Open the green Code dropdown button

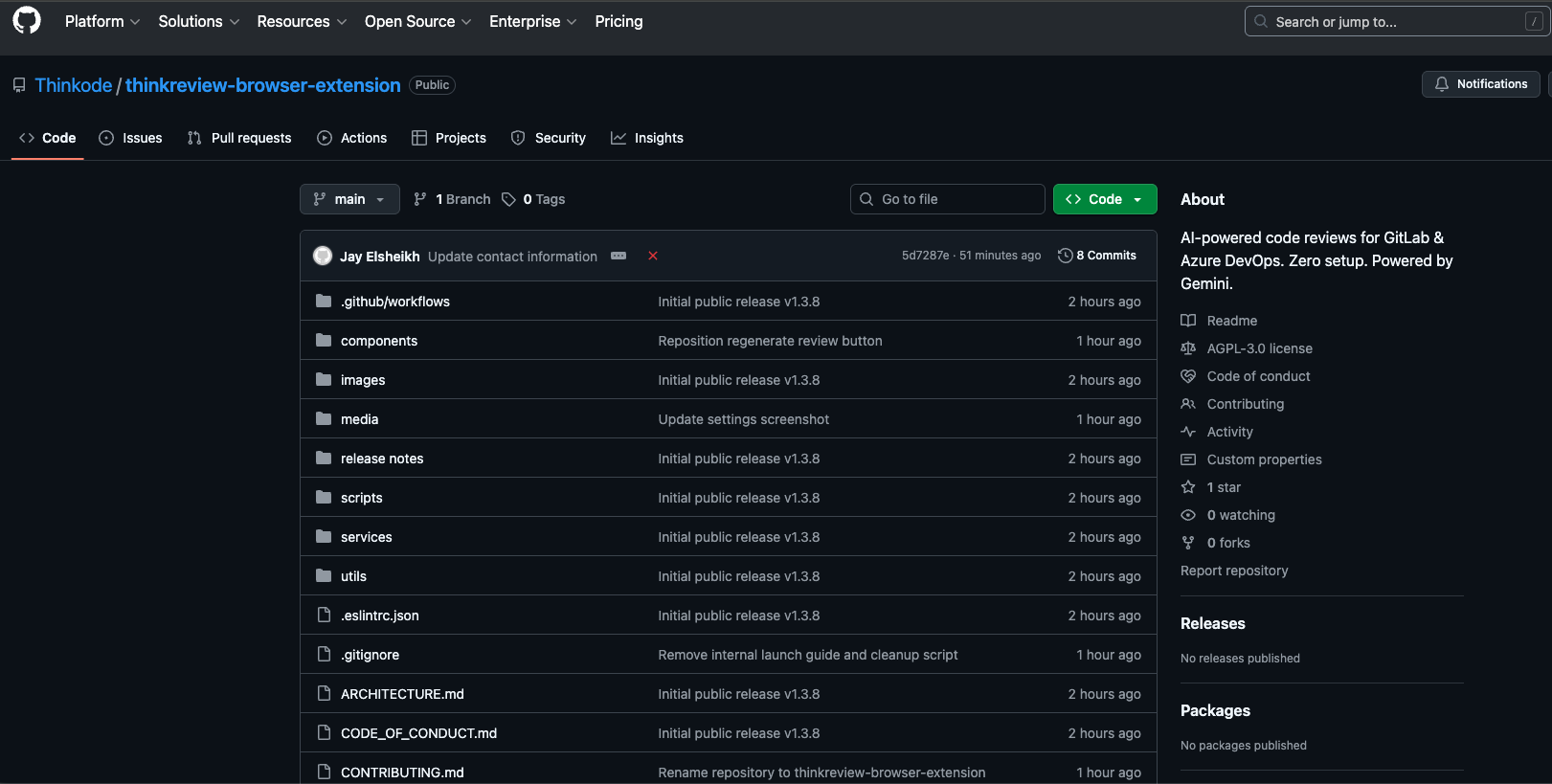[1105, 199]
